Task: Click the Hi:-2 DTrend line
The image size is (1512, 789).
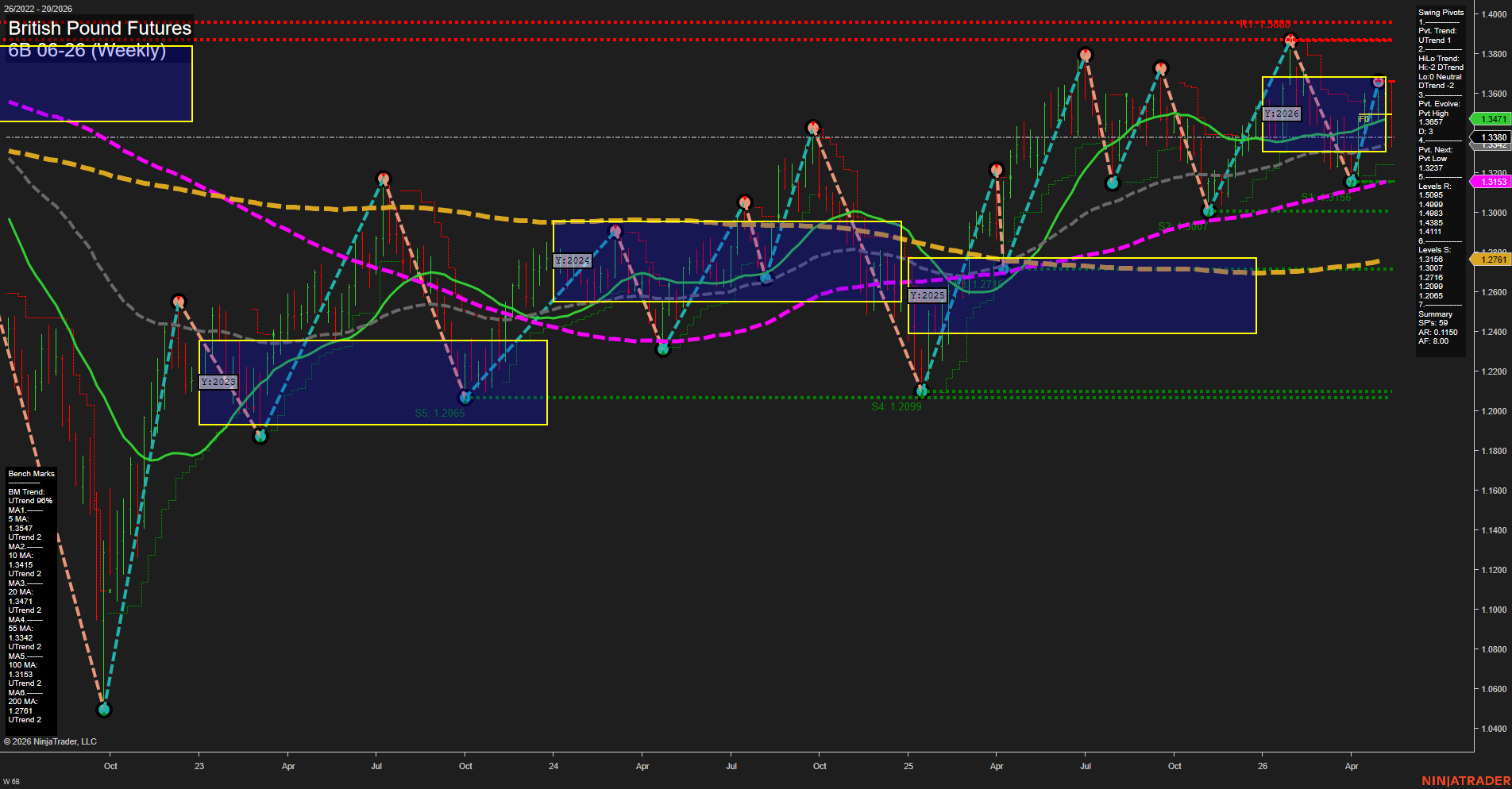Action: tap(1441, 67)
